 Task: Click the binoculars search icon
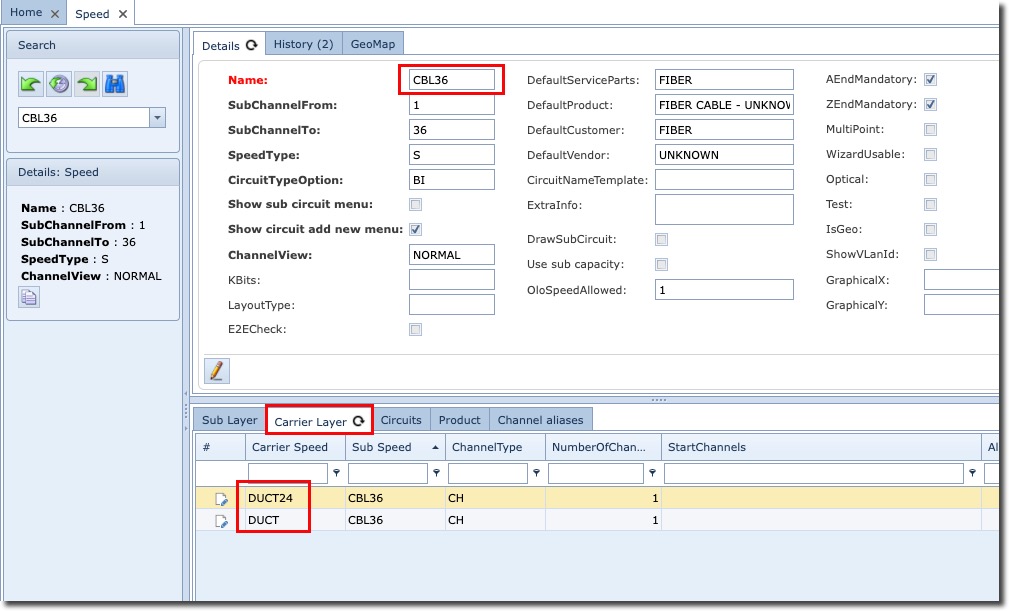click(115, 84)
